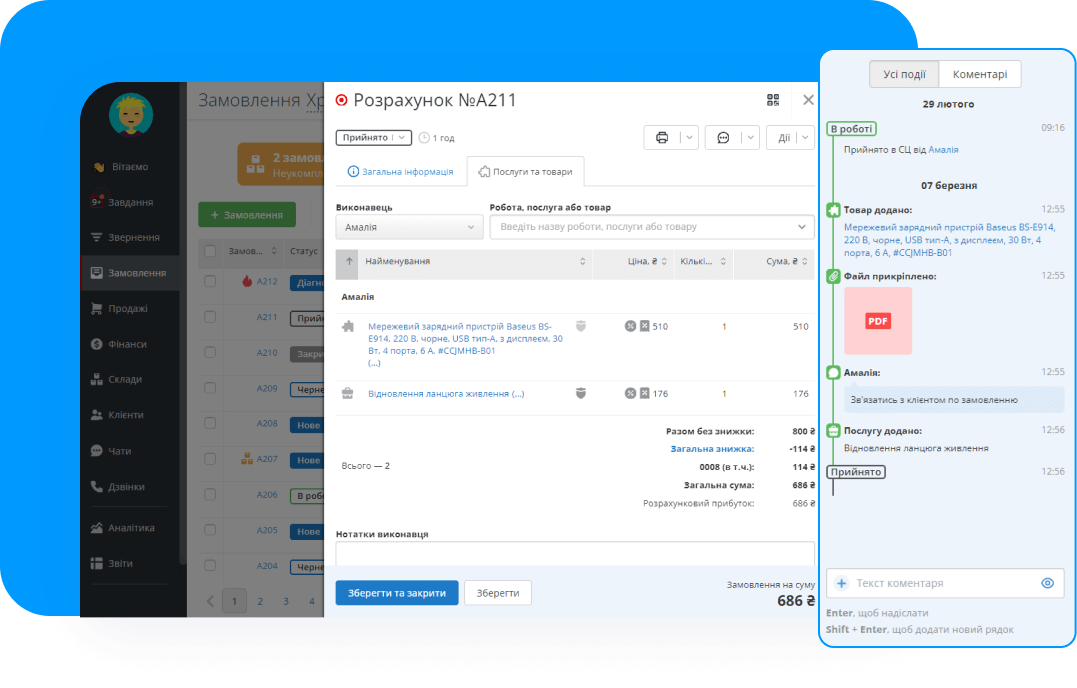The height and width of the screenshot is (688, 1077).
Task: Toggle comment visibility eye icon
Action: 1047,583
